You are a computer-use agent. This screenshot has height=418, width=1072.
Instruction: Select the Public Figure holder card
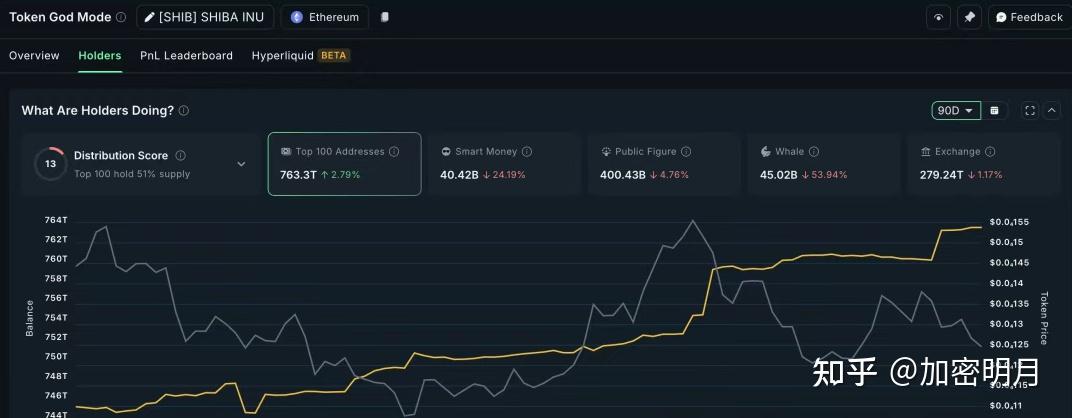pyautogui.click(x=663, y=164)
